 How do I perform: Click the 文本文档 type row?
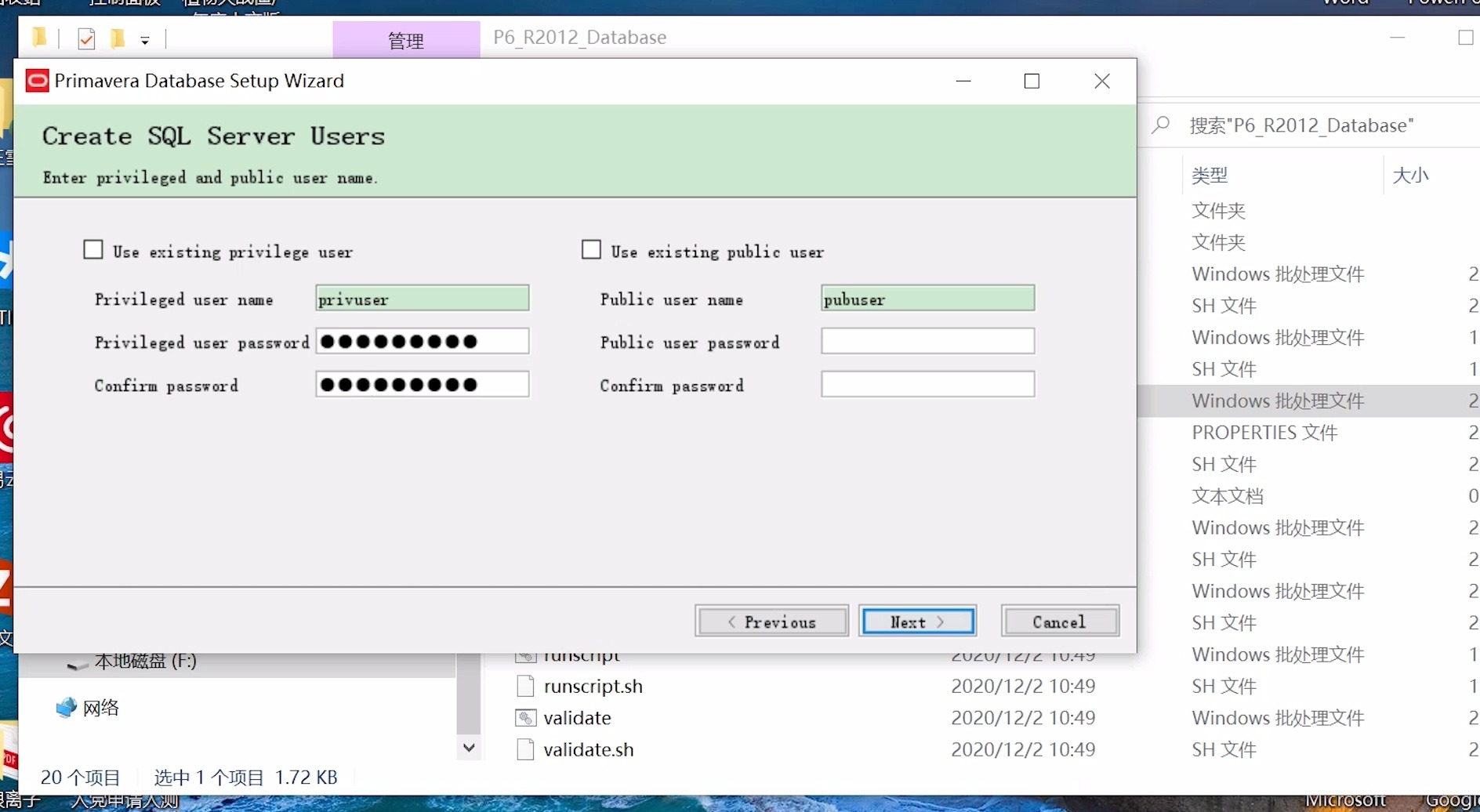click(1228, 496)
